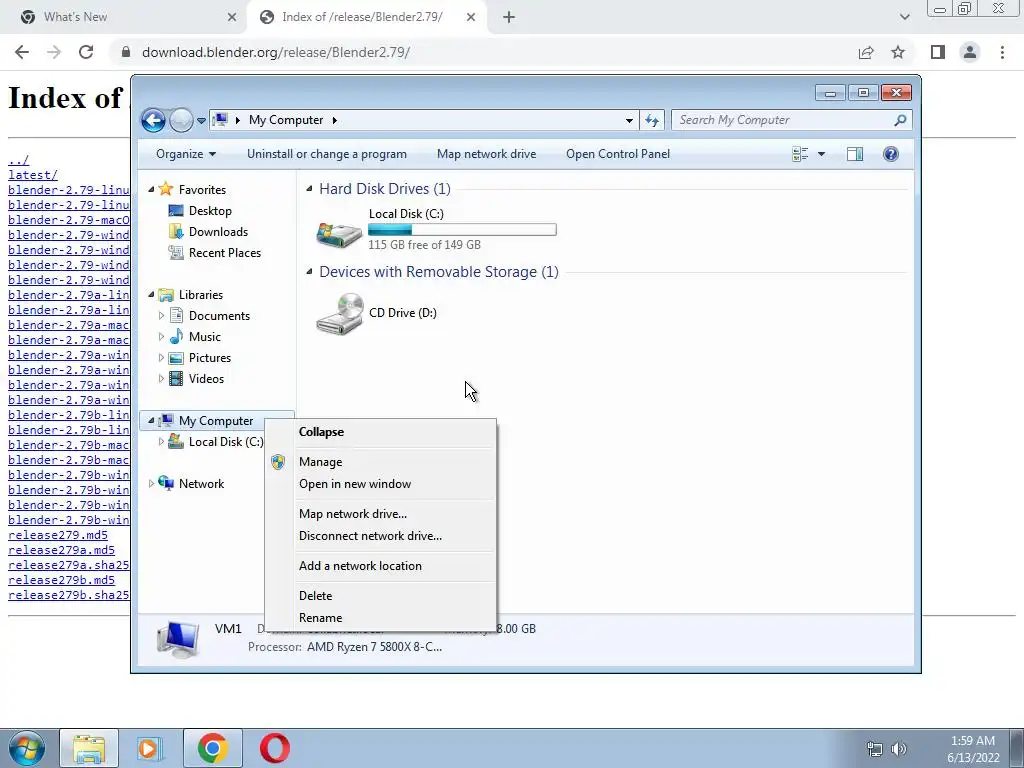Expand the Music library
Viewport: 1024px width, 768px height.
tap(161, 336)
